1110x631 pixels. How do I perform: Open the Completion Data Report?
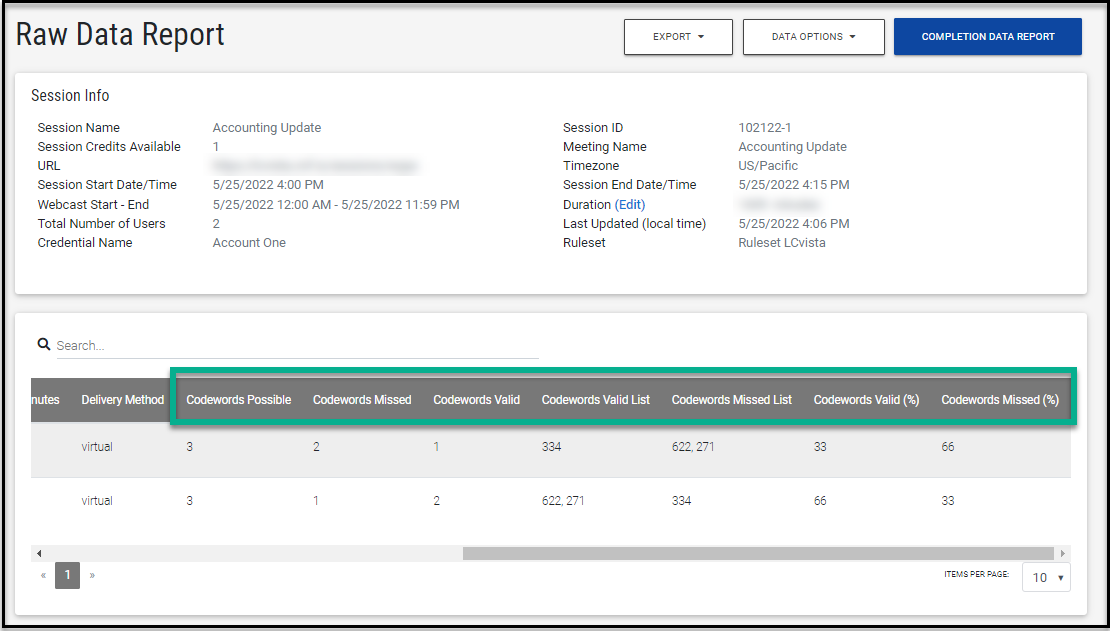987,37
